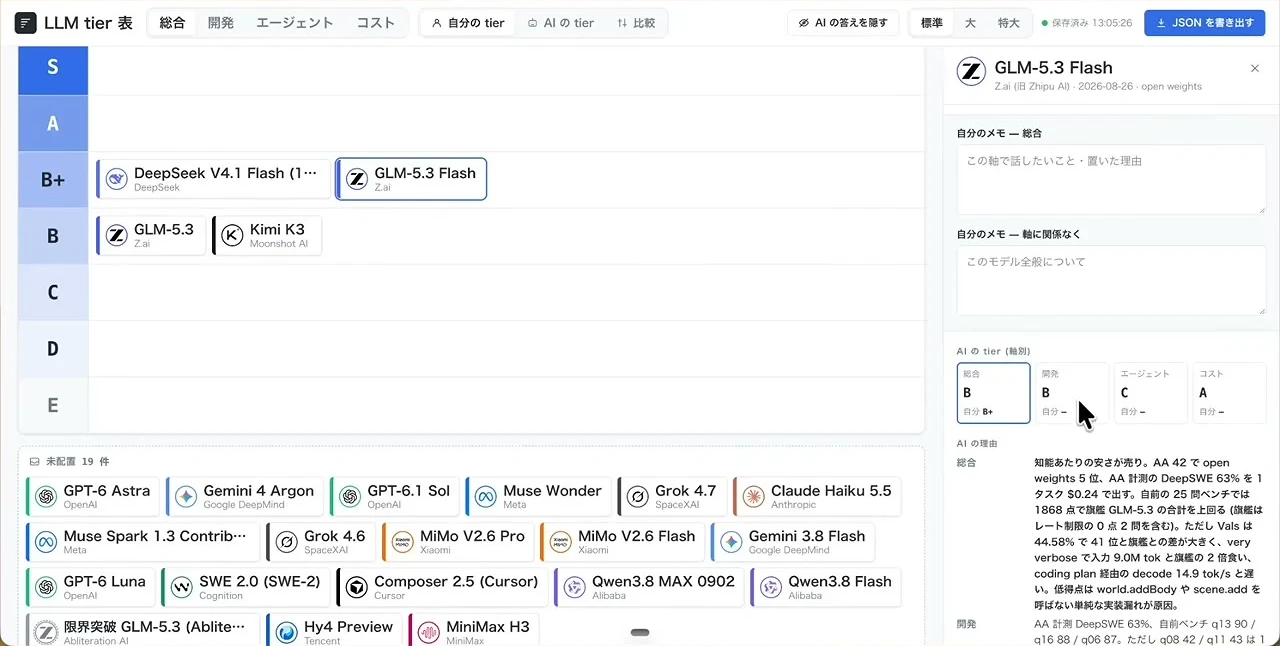This screenshot has height=646, width=1280.
Task: Switch view to 自分の tier
Action: click(x=468, y=23)
